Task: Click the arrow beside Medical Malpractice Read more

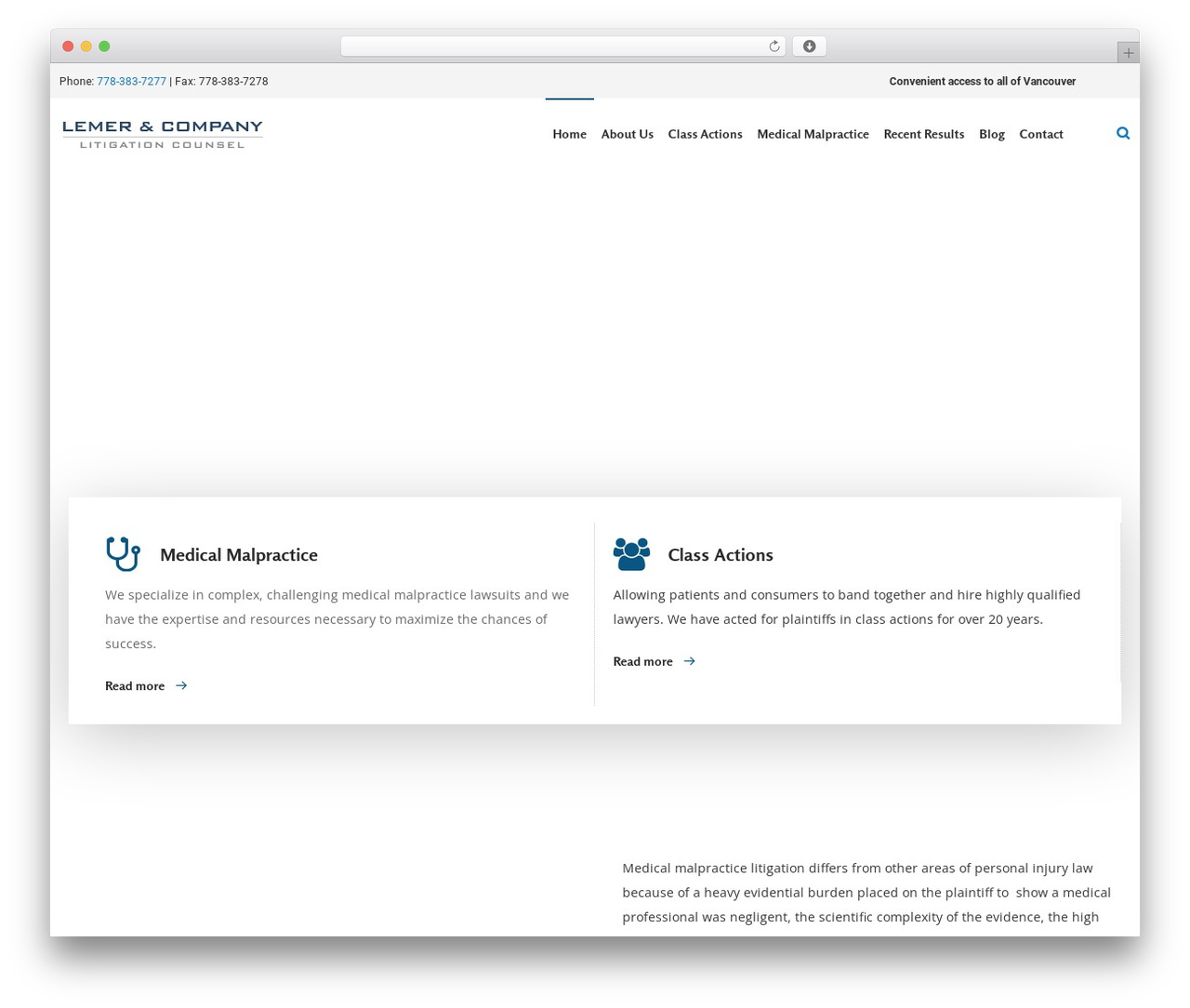Action: pos(181,685)
